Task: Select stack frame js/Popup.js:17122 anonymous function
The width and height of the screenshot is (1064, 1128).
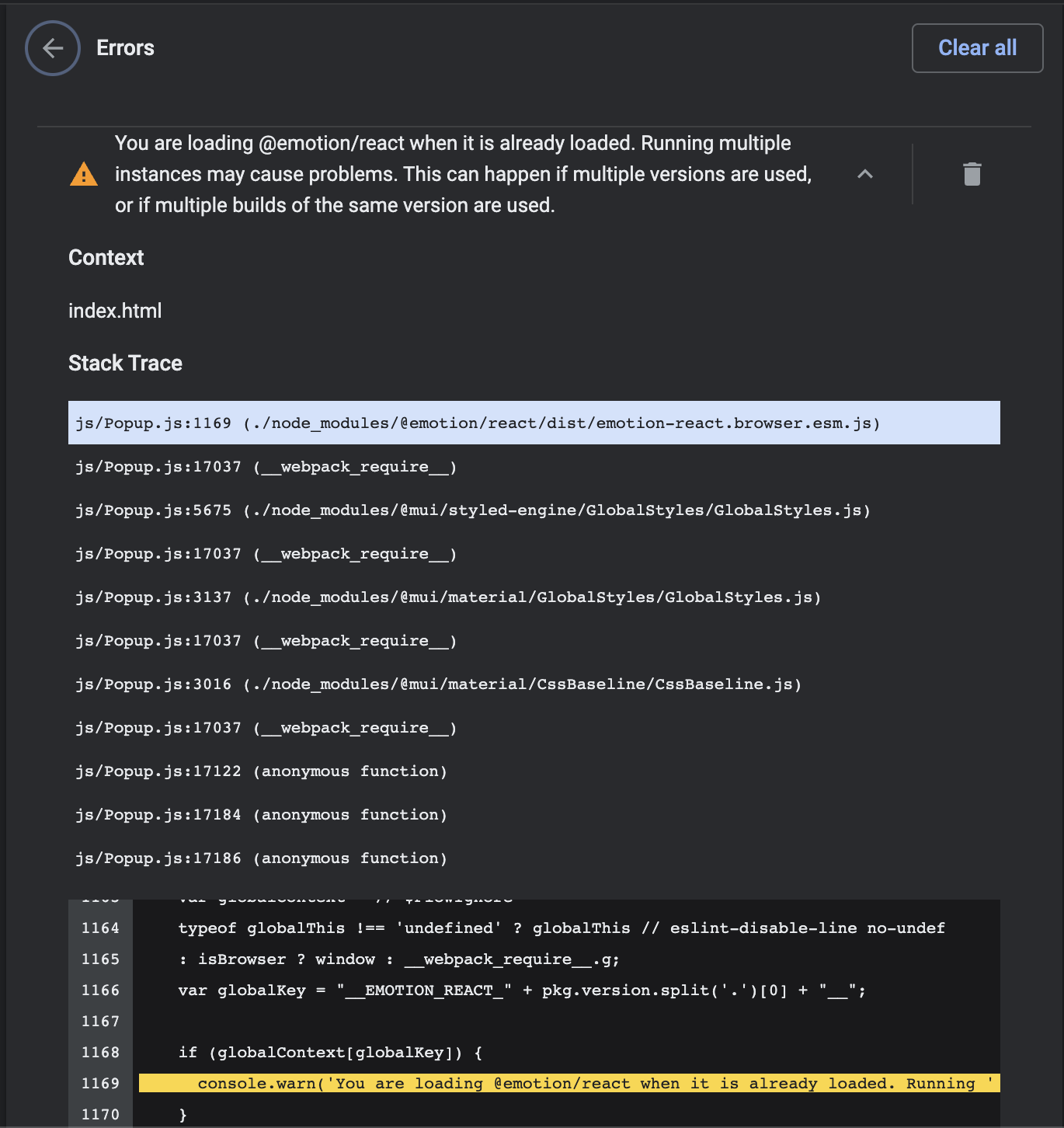Action: (534, 771)
